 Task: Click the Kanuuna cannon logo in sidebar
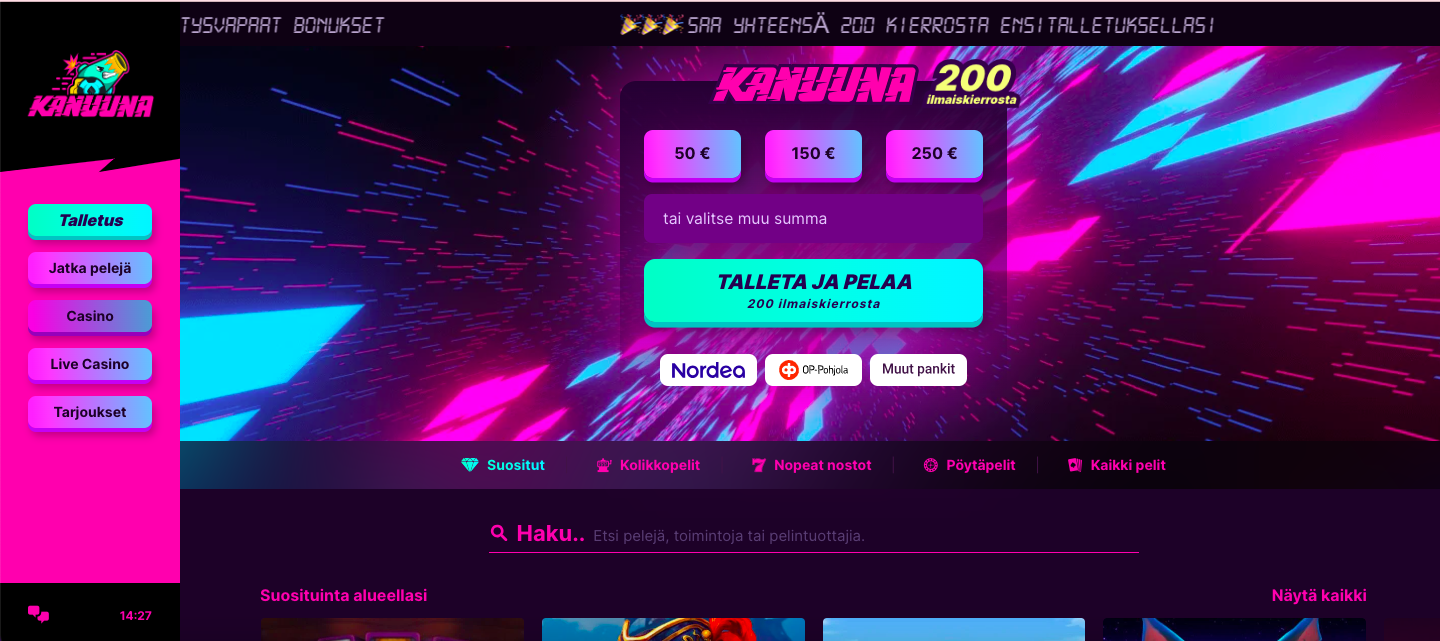(90, 84)
